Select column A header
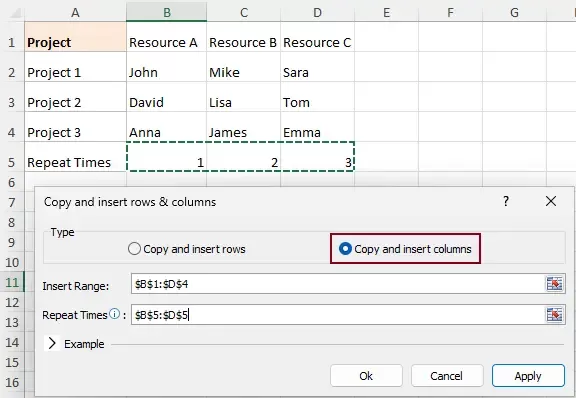 coord(75,12)
